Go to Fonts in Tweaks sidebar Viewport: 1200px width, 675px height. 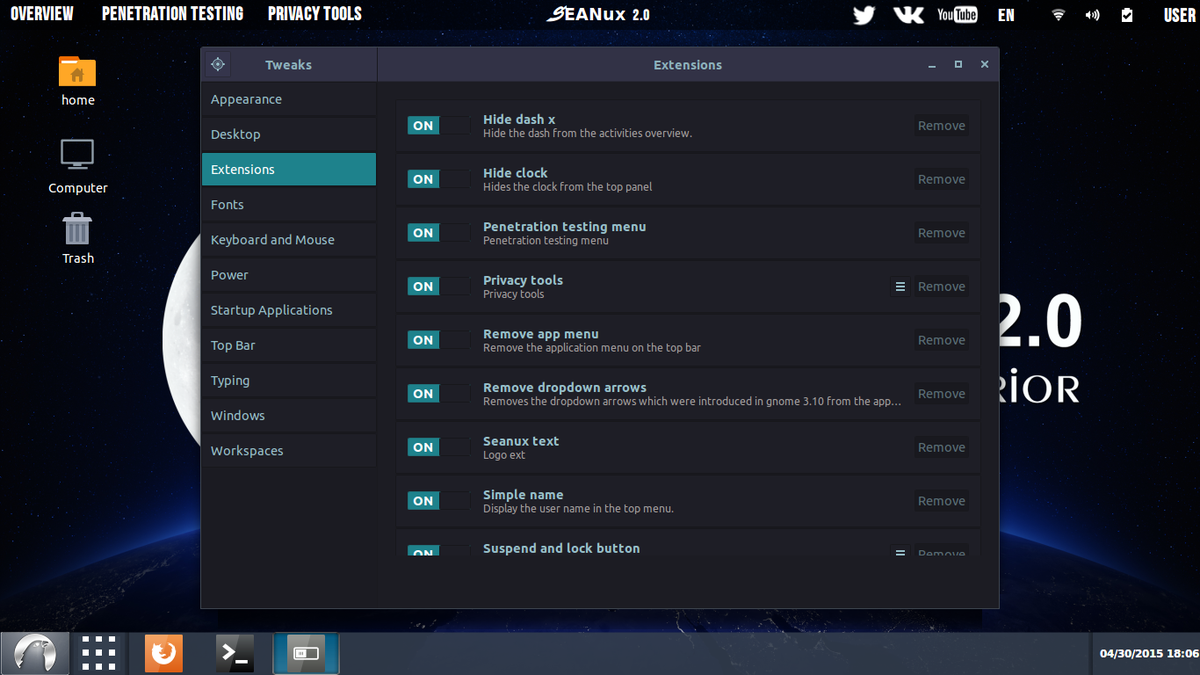click(288, 204)
